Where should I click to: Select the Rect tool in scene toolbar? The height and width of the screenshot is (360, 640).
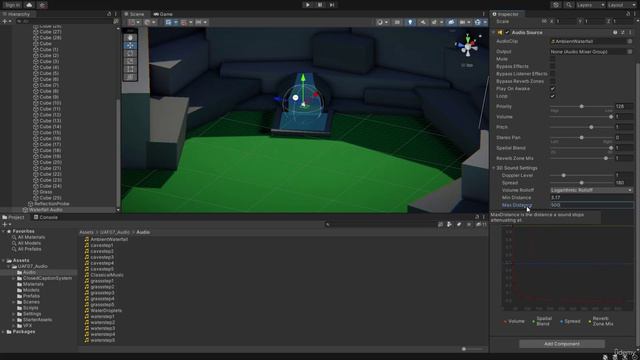[130, 69]
